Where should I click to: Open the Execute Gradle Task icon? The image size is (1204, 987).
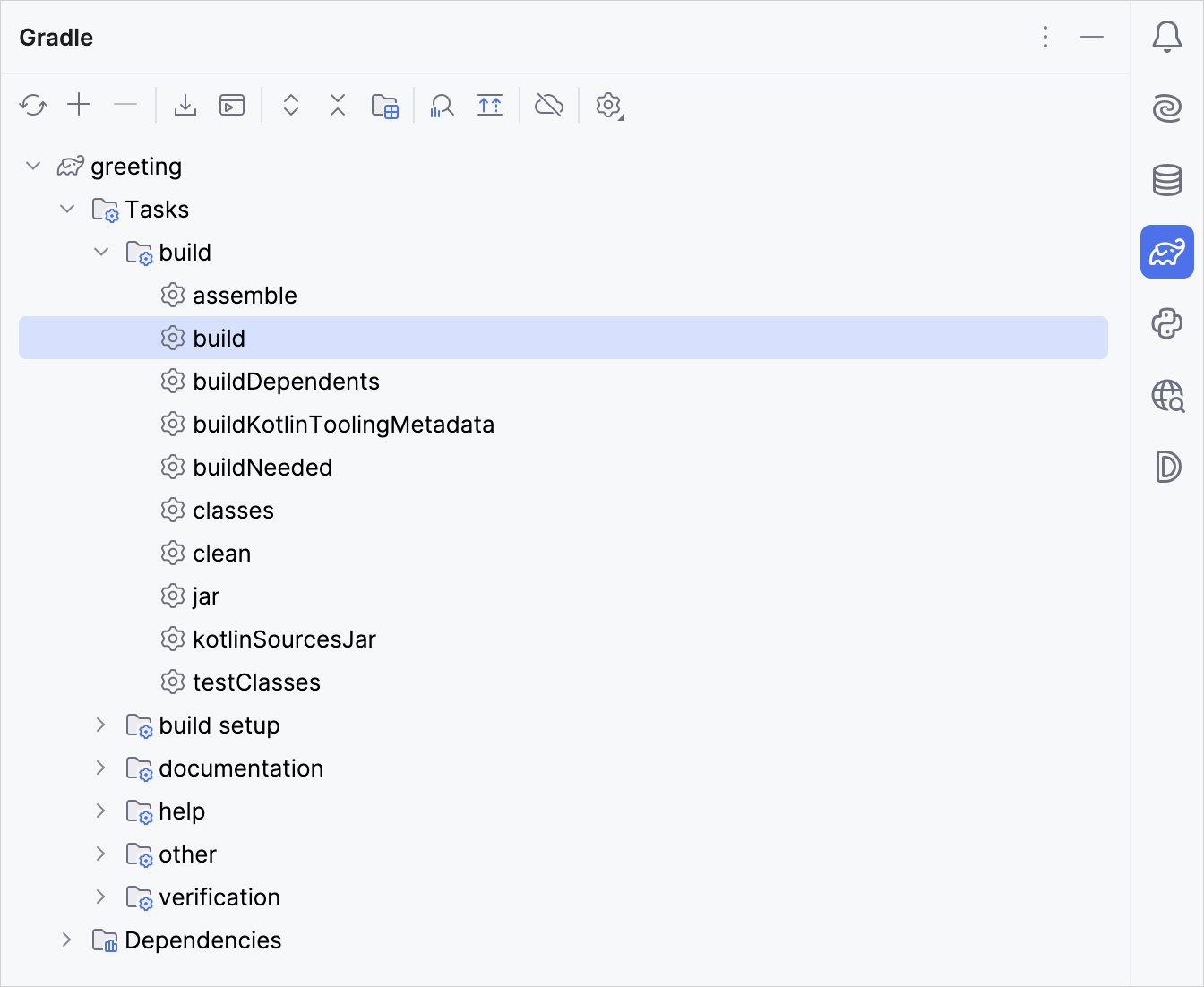click(232, 106)
